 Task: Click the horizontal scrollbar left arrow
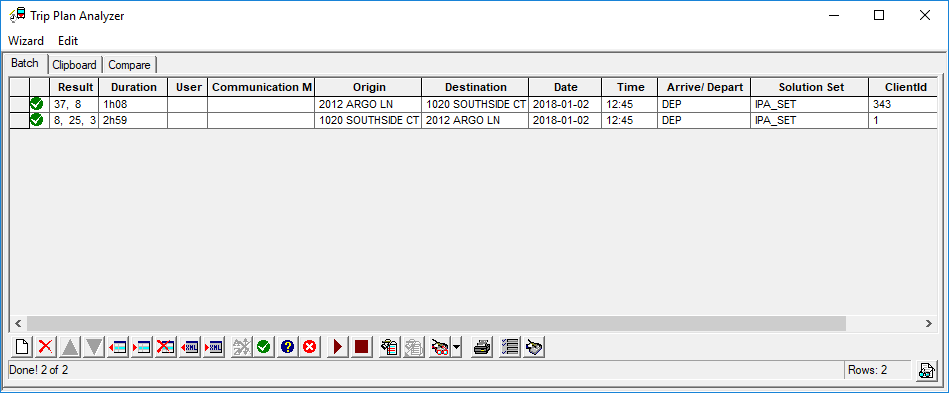(18, 324)
